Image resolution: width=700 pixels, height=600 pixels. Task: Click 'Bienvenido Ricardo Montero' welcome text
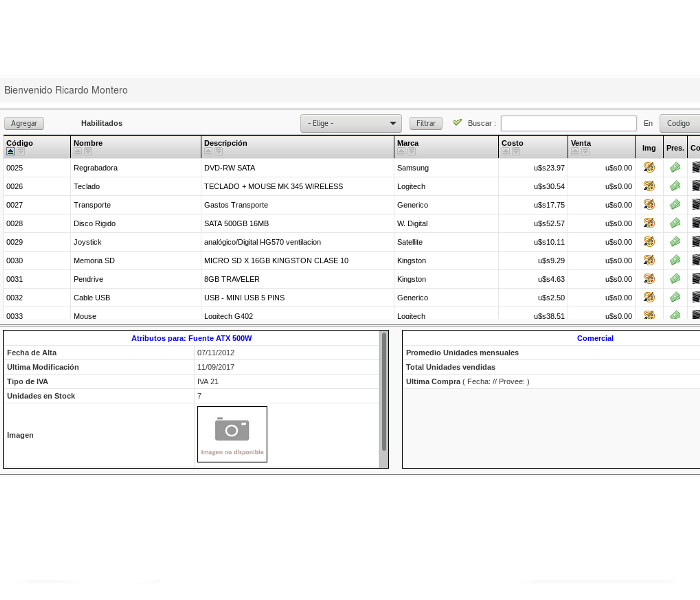coord(66,90)
